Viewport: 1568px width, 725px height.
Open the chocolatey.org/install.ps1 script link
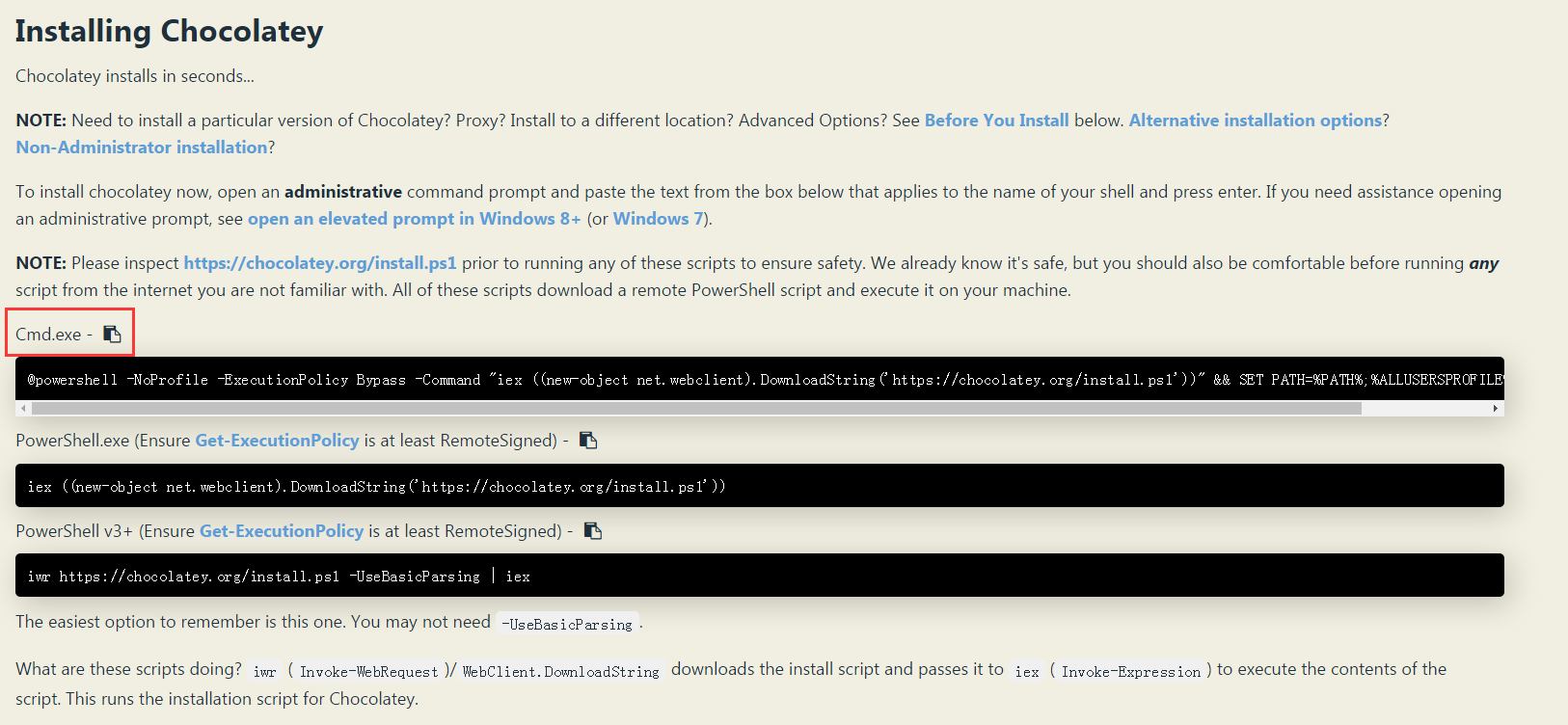pos(320,263)
